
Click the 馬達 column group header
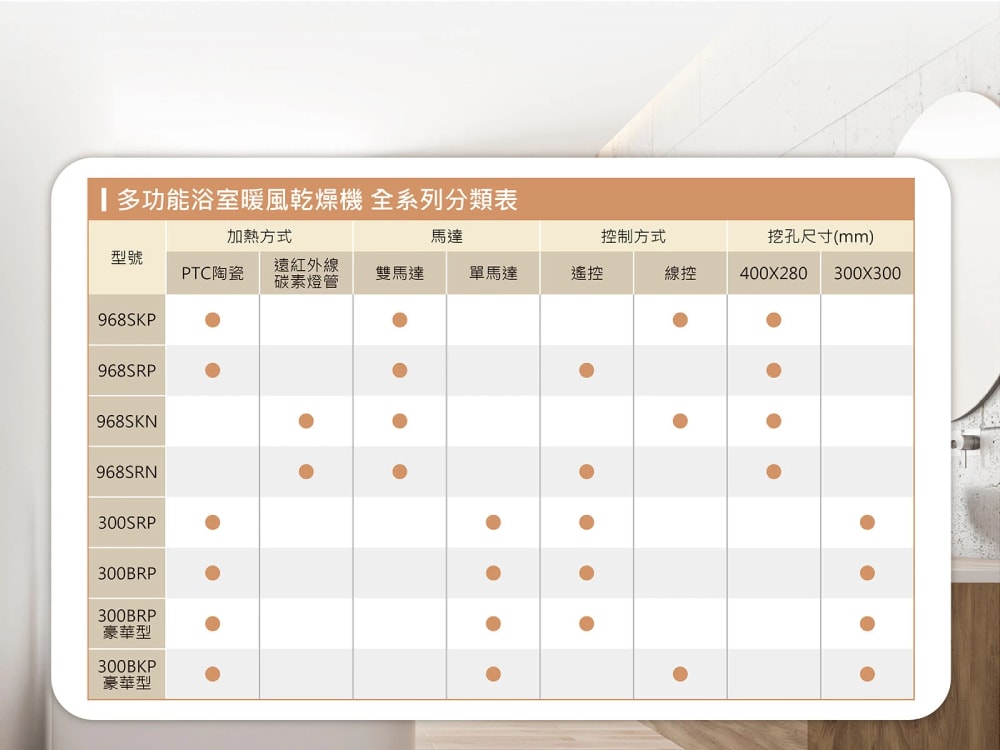coord(446,237)
